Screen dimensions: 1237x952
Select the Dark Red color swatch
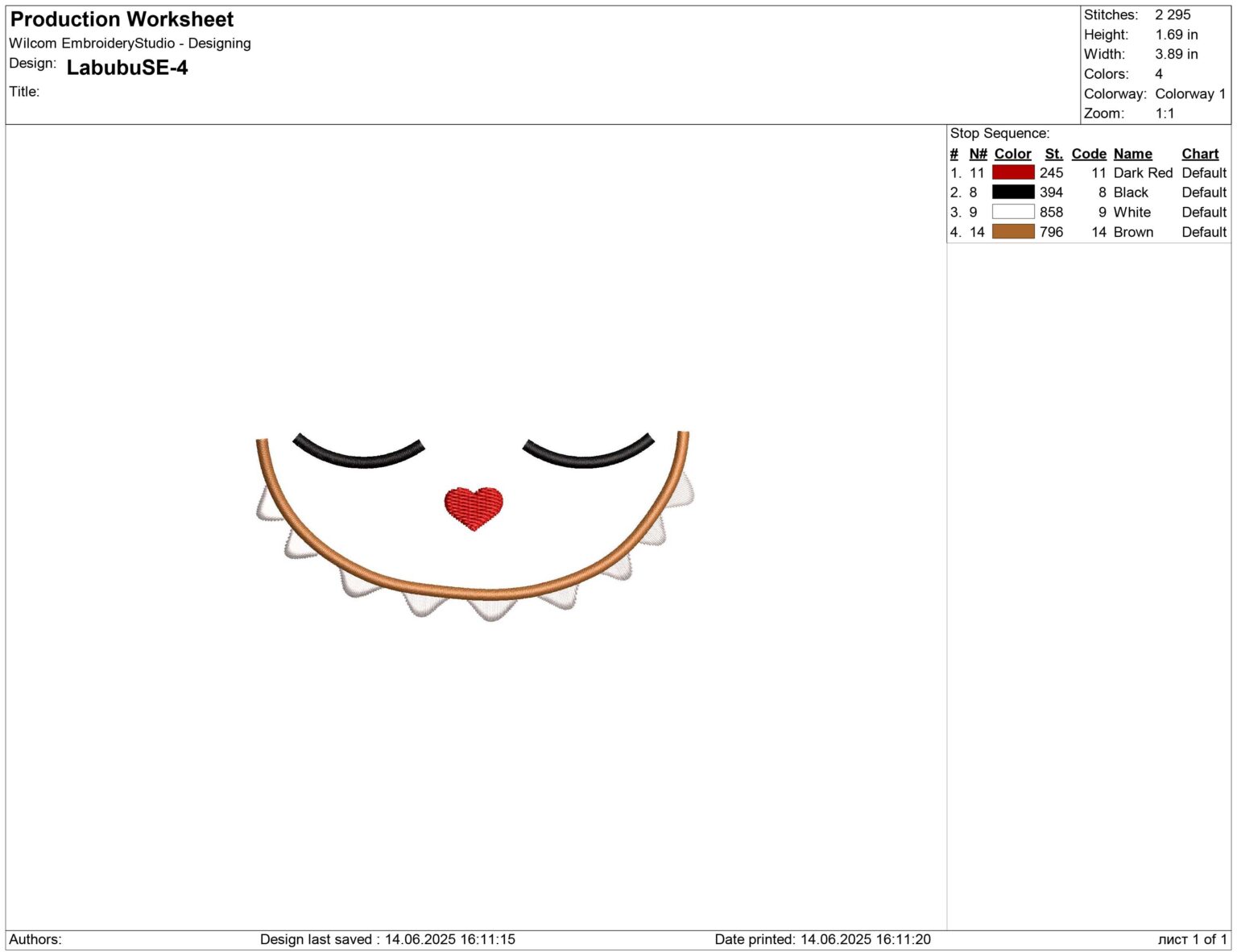(x=1014, y=172)
